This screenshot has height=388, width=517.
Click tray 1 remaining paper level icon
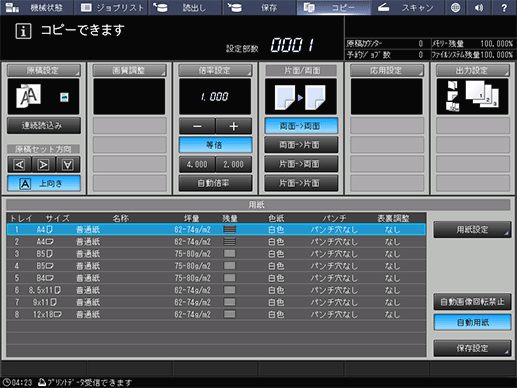pyautogui.click(x=230, y=229)
